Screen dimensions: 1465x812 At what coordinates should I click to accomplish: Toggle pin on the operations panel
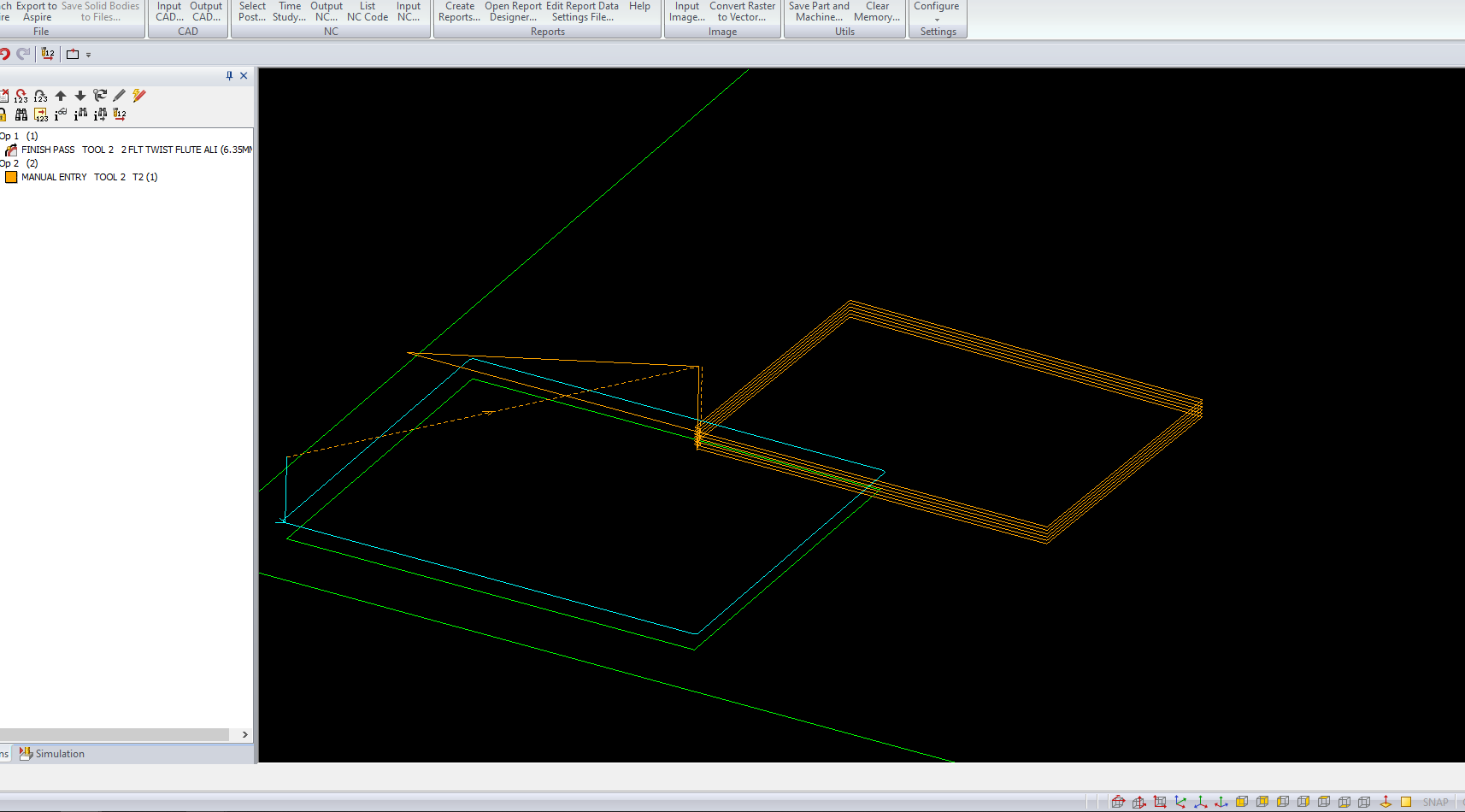click(x=229, y=76)
